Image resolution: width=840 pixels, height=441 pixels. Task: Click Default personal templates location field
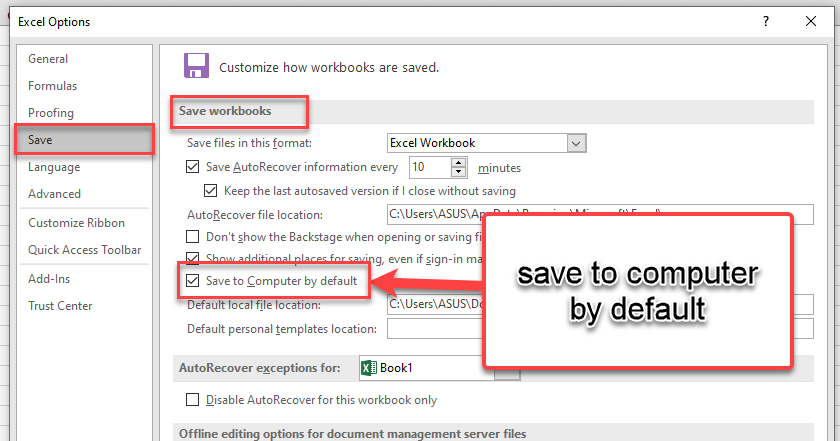600,328
